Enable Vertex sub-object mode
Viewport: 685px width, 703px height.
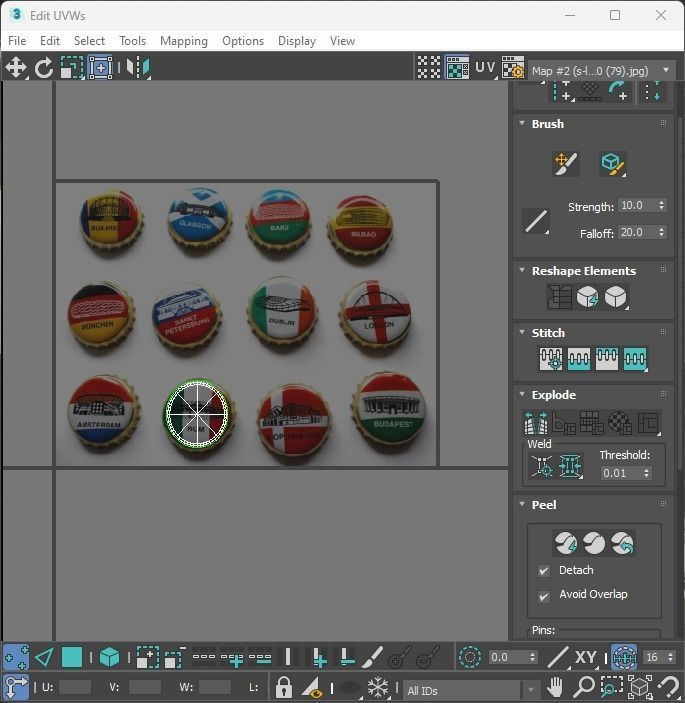[16, 657]
